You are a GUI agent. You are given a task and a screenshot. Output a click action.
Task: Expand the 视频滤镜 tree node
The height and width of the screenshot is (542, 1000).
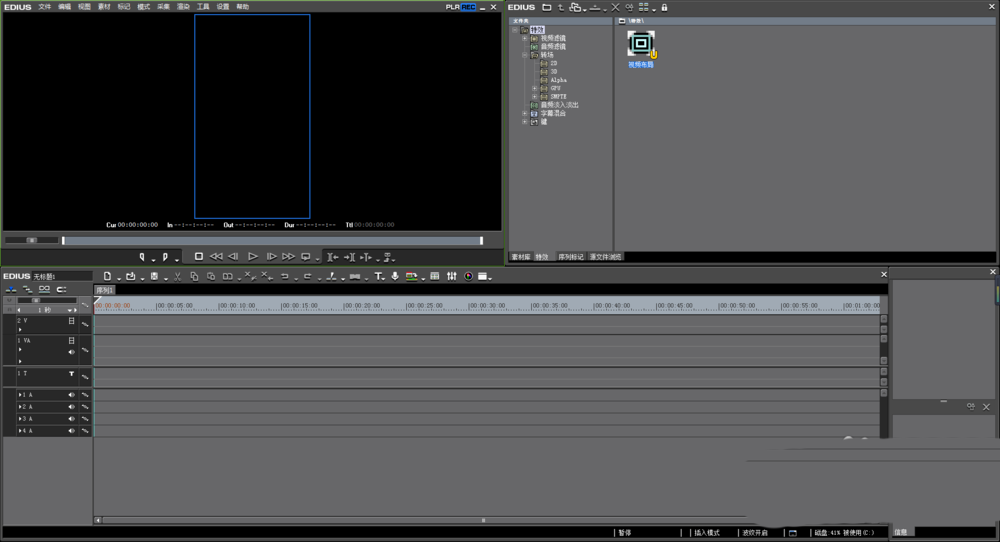[525, 38]
